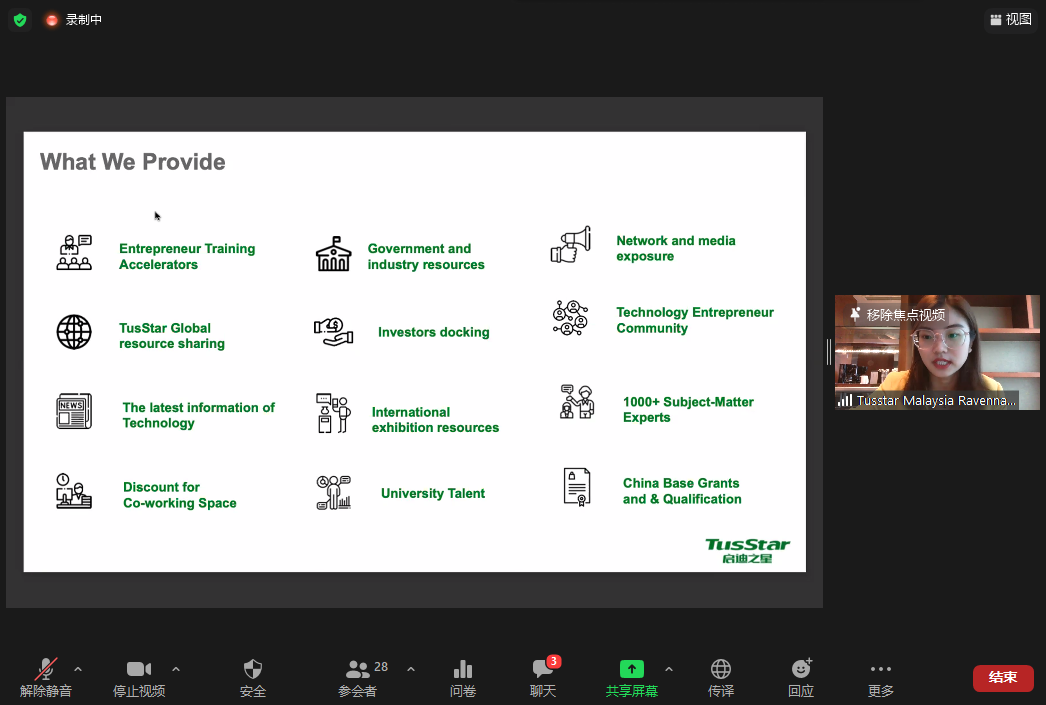Unmute the microphone via 解除静音
Viewport: 1046px width, 705px height.
[46, 678]
